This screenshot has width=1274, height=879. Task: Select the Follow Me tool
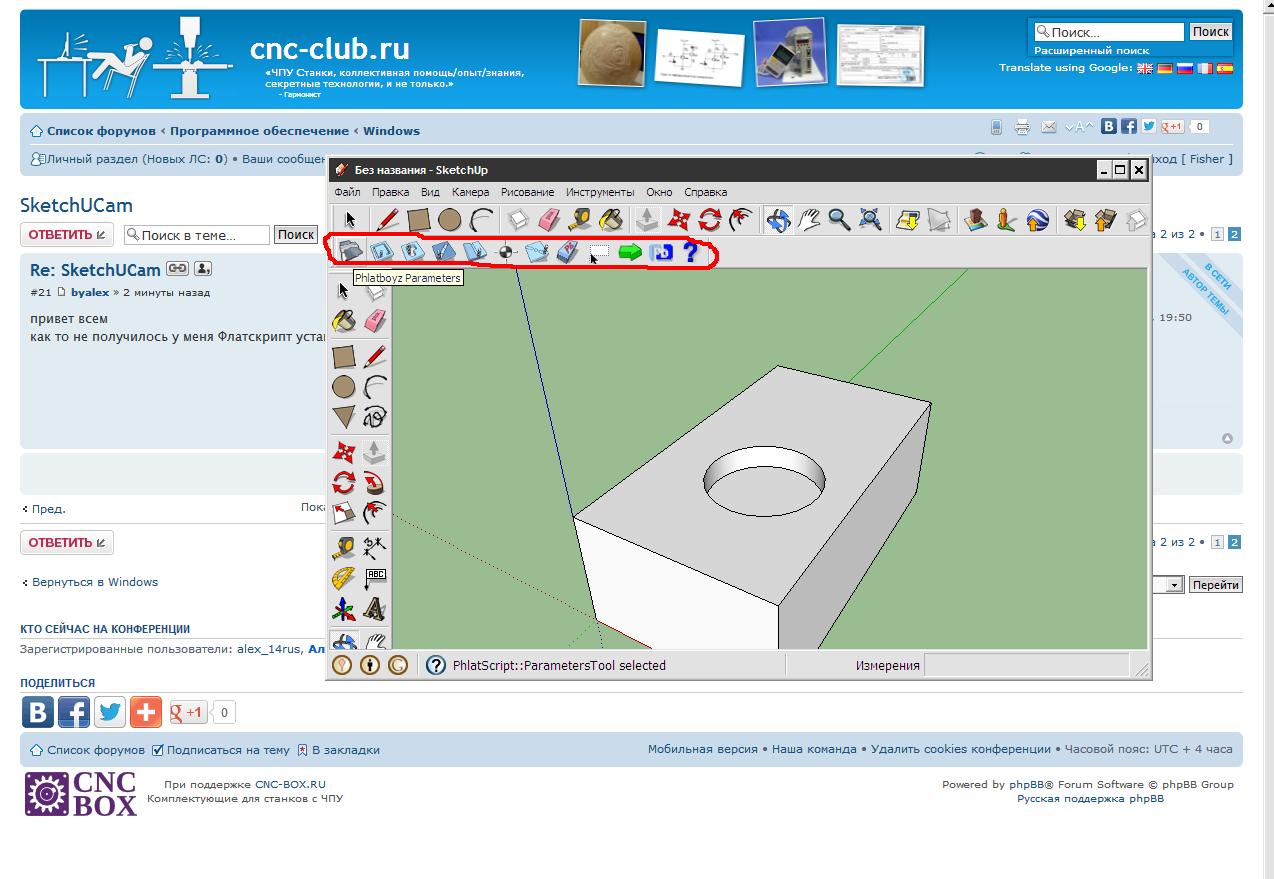coord(375,484)
